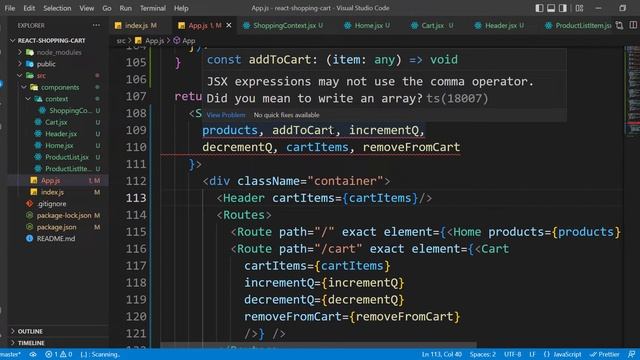Click line number 113 in gutter

136,198
